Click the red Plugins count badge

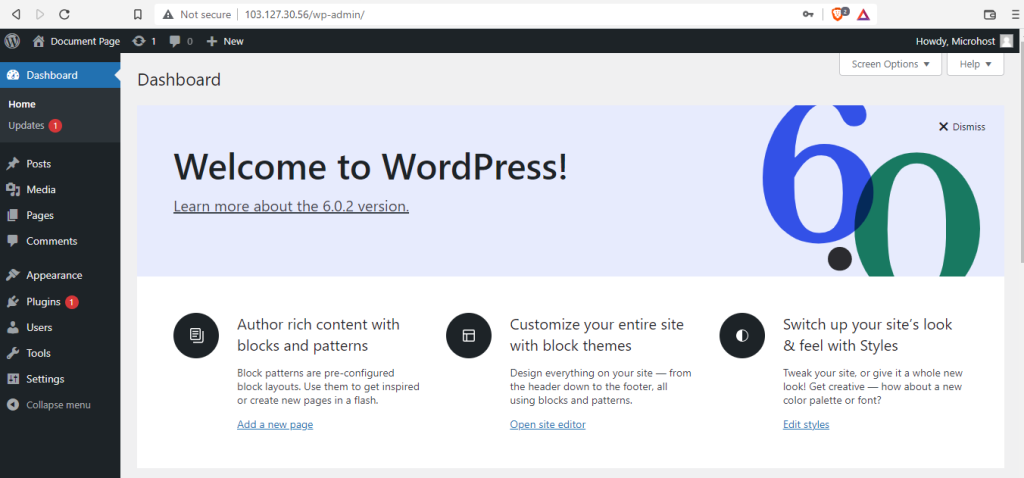[72, 302]
